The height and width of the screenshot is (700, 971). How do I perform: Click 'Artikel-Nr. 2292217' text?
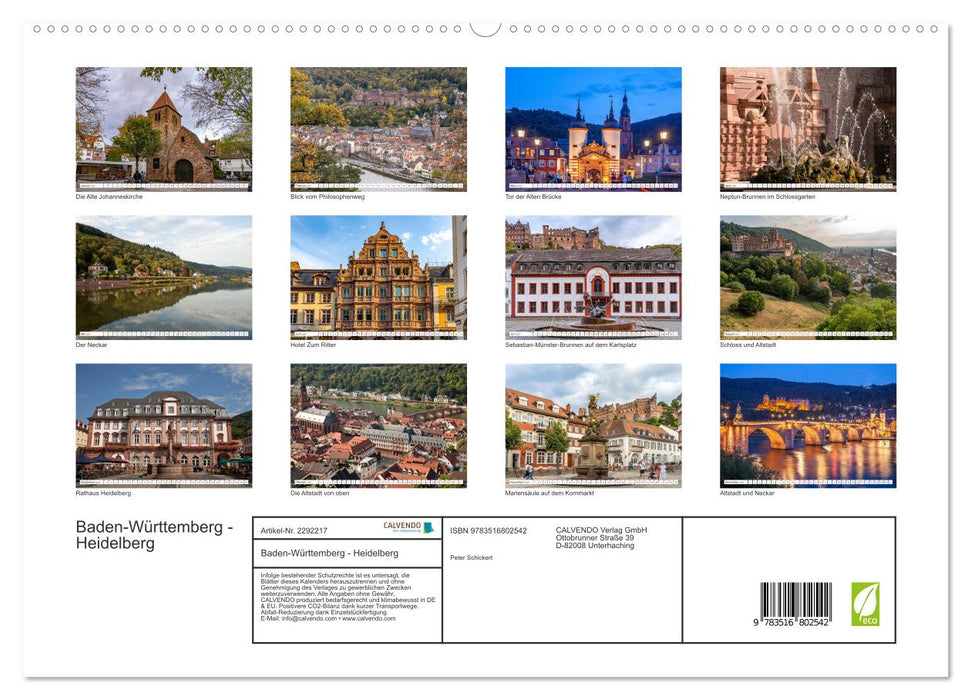tap(294, 531)
